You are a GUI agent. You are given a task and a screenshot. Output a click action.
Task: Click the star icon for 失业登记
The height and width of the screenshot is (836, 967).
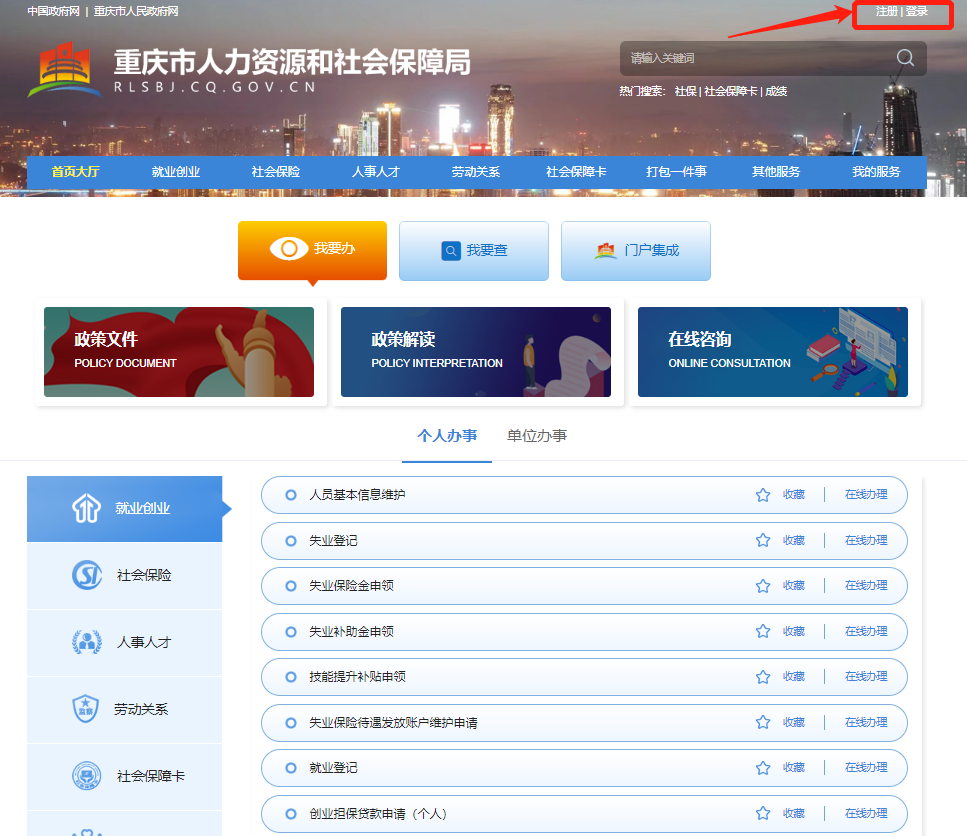click(x=763, y=540)
